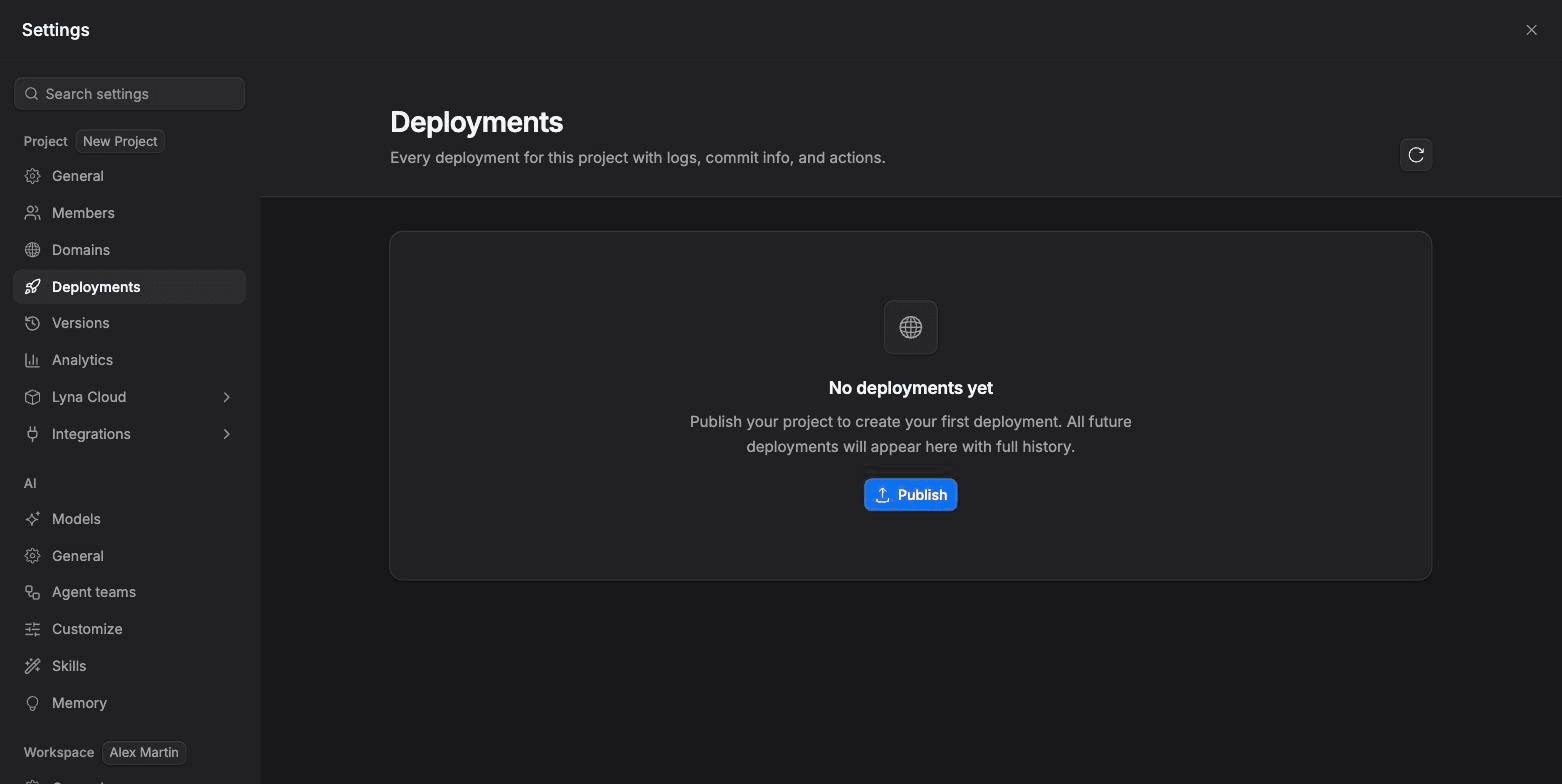This screenshot has width=1562, height=784.
Task: Click the Members people icon
Action: pos(33,213)
